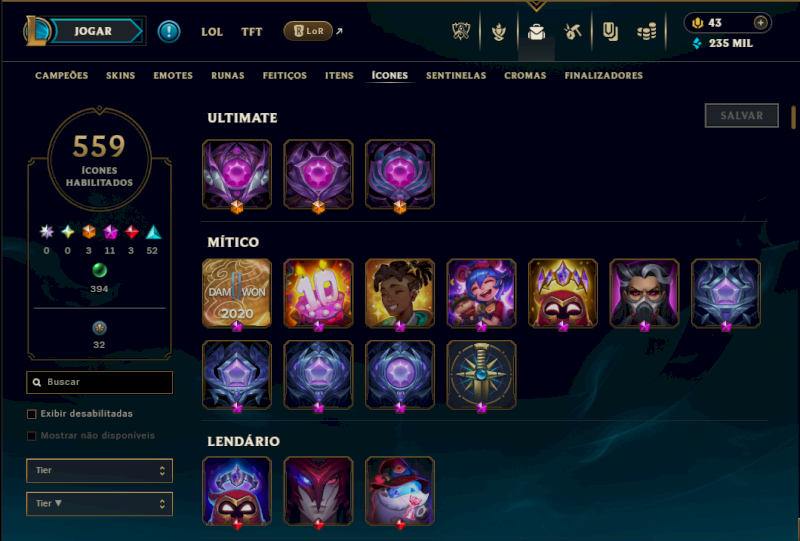The height and width of the screenshot is (541, 800).
Task: Expand the Tier descending sort dropdown
Action: point(99,504)
